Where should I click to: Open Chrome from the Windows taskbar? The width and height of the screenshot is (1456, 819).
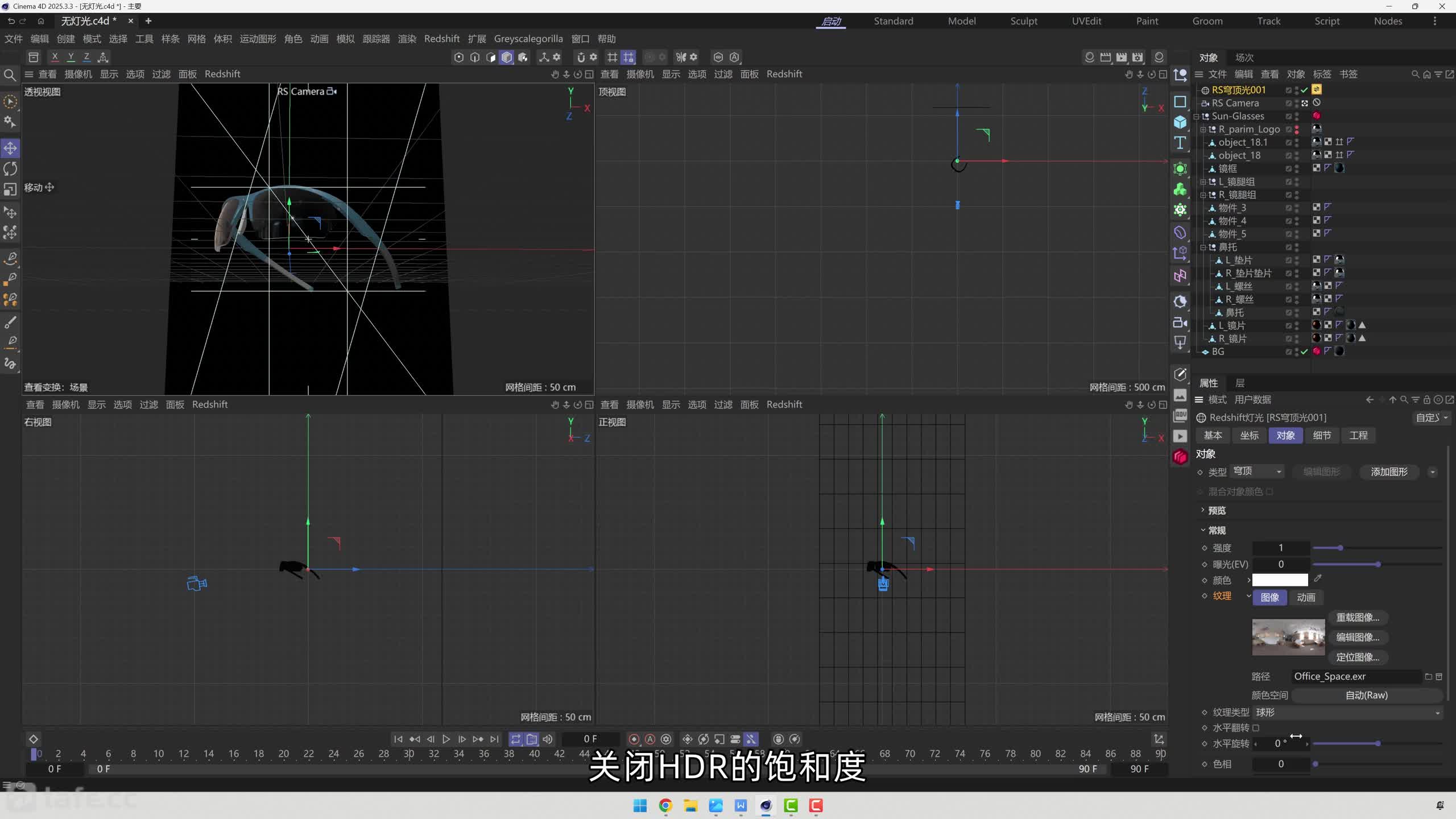(x=665, y=805)
